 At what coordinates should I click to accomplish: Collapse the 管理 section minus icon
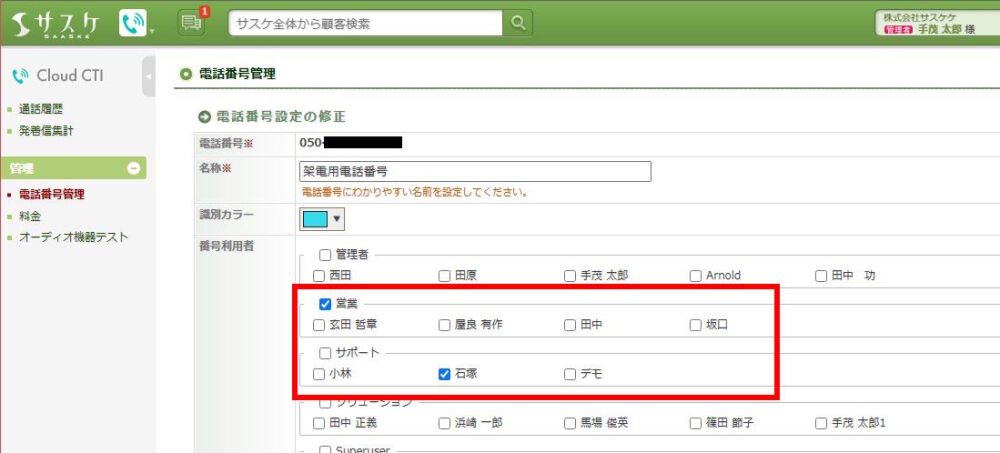pos(133,169)
